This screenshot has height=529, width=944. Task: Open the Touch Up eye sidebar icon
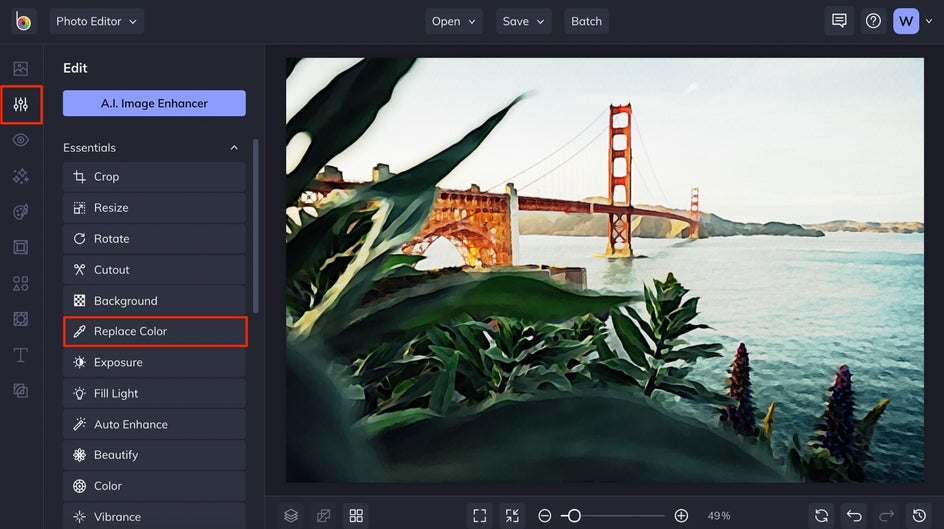(x=20, y=140)
